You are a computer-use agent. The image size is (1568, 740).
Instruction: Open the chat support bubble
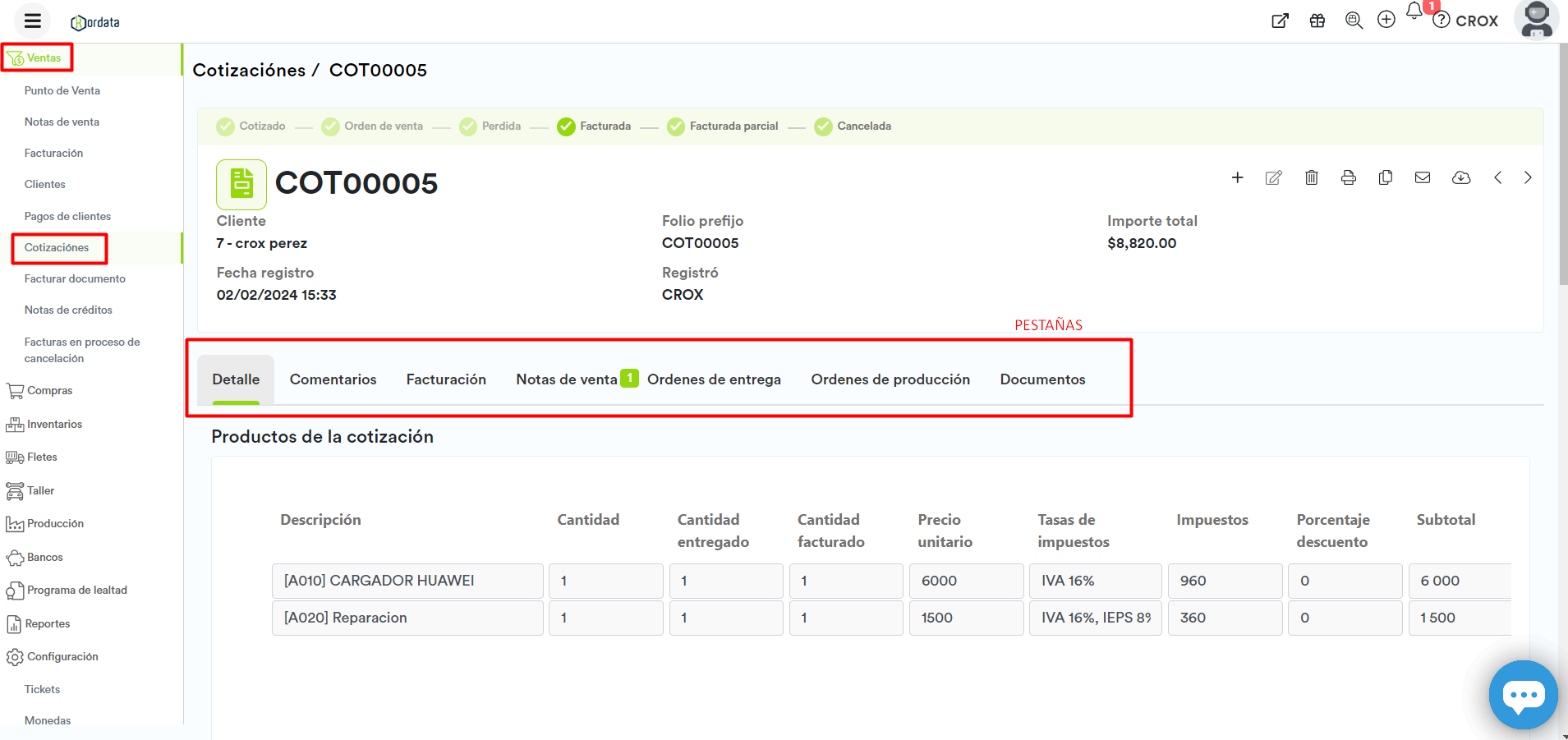1523,695
